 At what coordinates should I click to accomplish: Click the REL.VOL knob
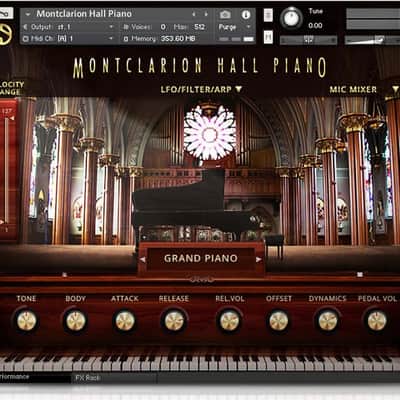230,321
